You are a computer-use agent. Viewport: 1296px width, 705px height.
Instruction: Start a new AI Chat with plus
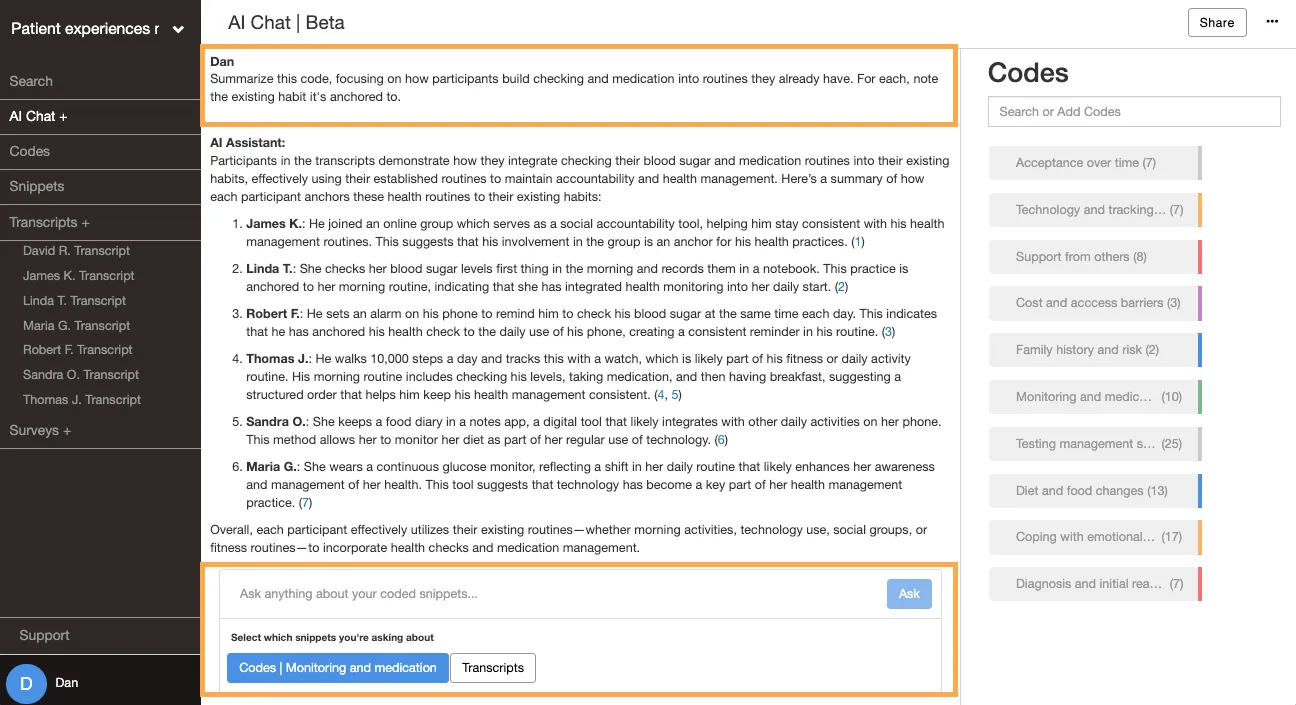38,116
